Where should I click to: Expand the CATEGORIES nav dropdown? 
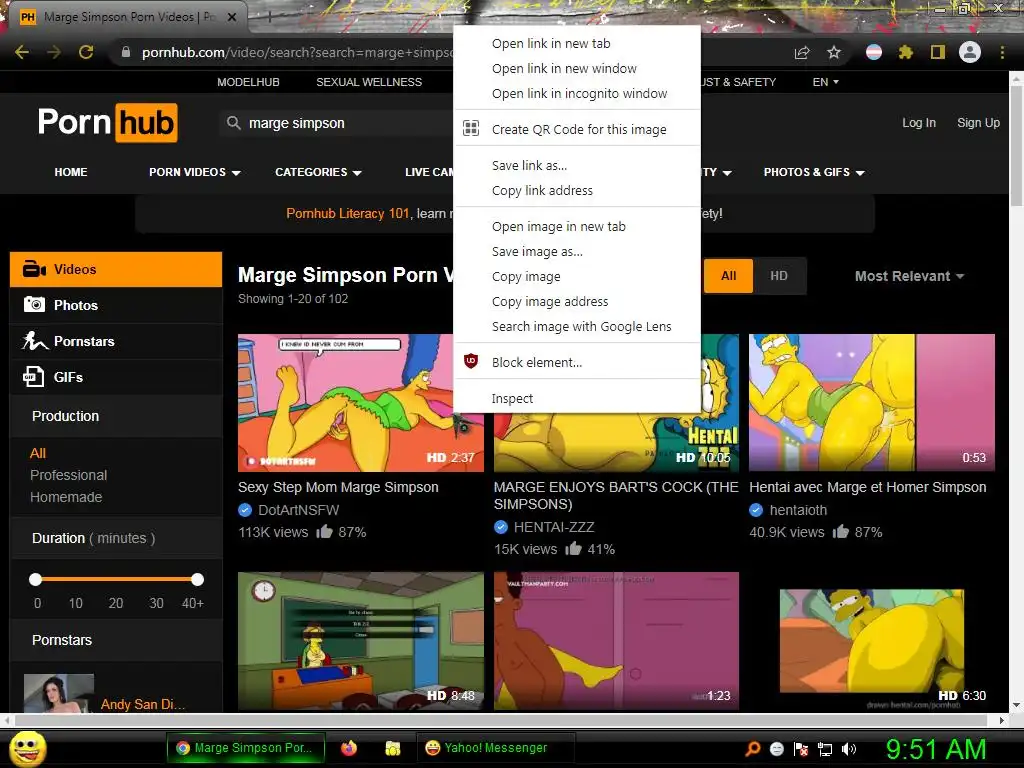(318, 172)
